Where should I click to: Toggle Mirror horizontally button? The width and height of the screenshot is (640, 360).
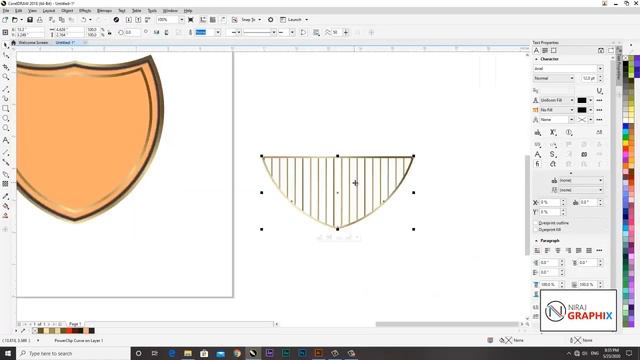(157, 32)
